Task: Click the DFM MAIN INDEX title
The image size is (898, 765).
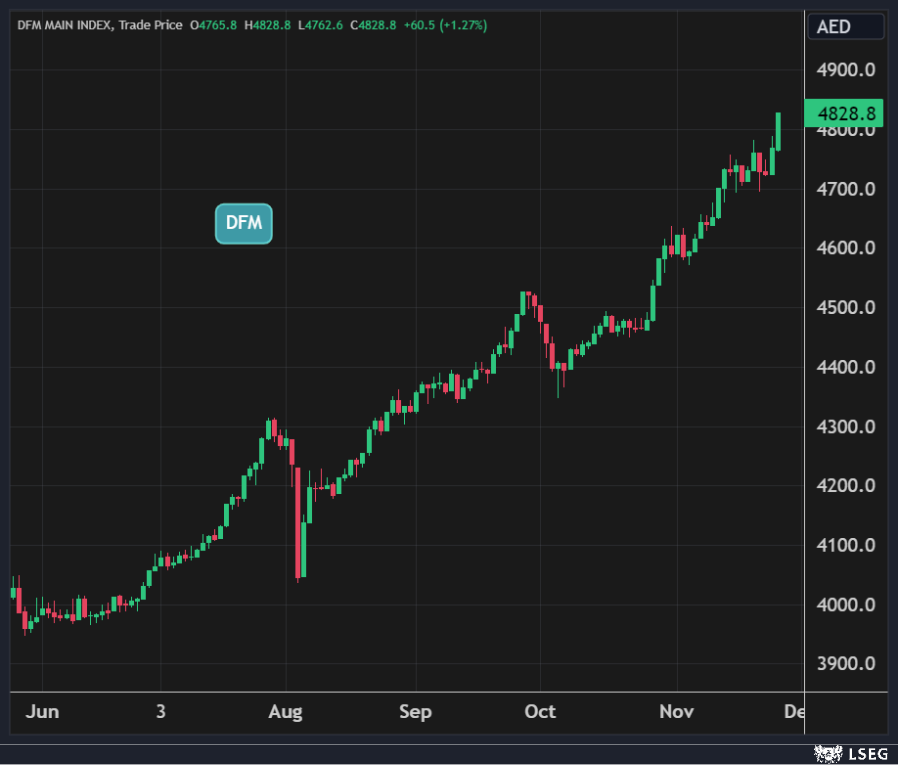Action: tap(64, 25)
